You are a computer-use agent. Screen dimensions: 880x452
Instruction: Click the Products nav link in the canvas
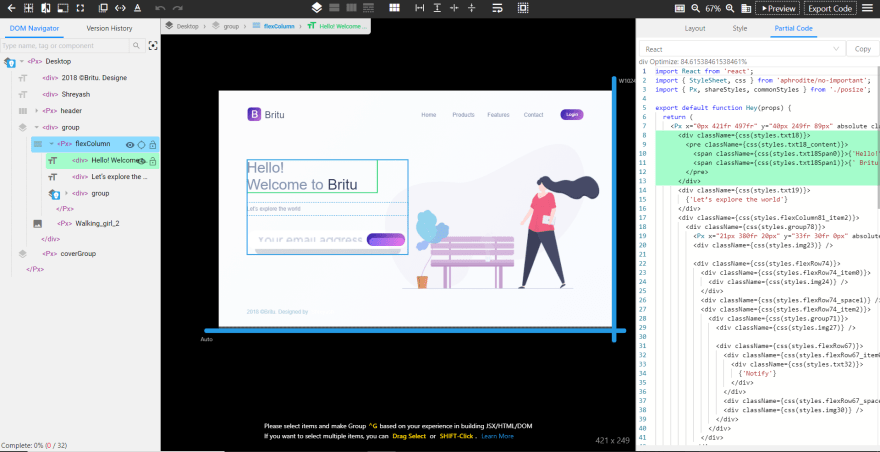tap(463, 115)
